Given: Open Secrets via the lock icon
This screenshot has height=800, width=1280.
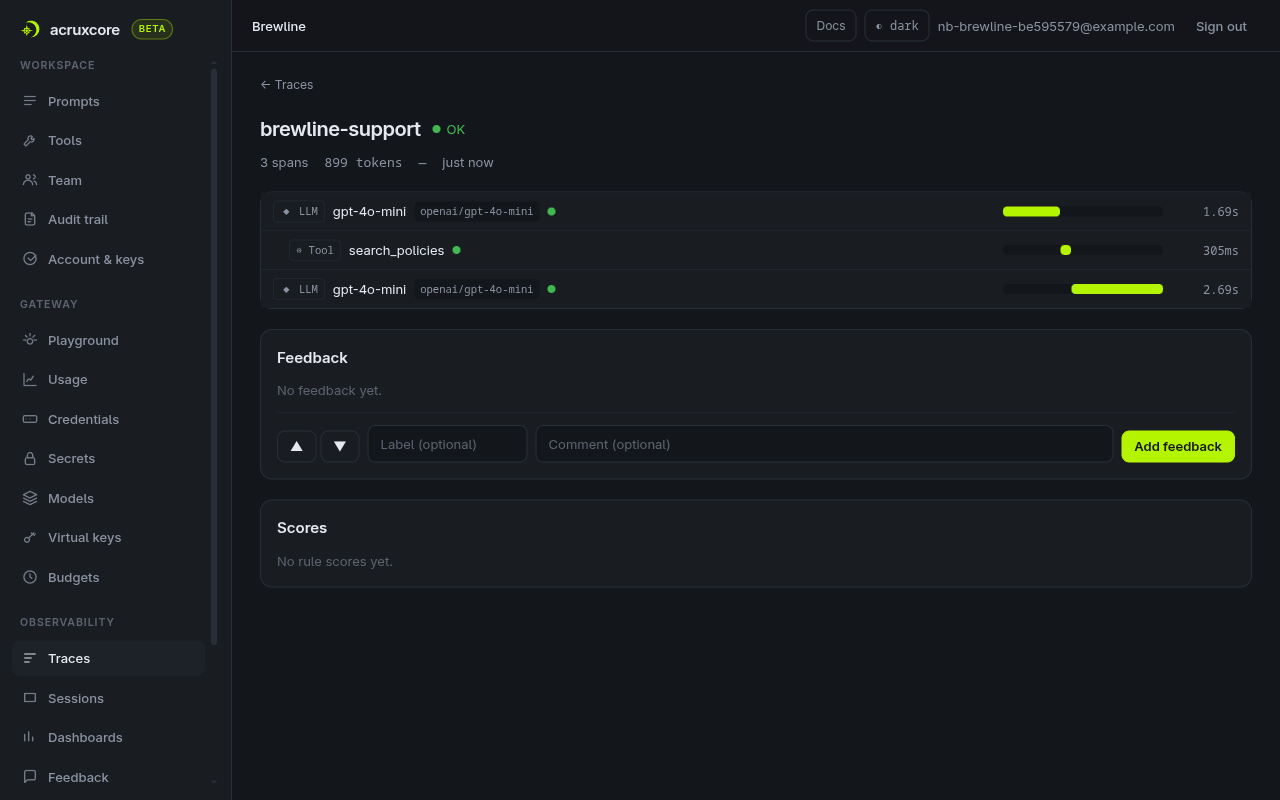Looking at the screenshot, I should click(30, 458).
